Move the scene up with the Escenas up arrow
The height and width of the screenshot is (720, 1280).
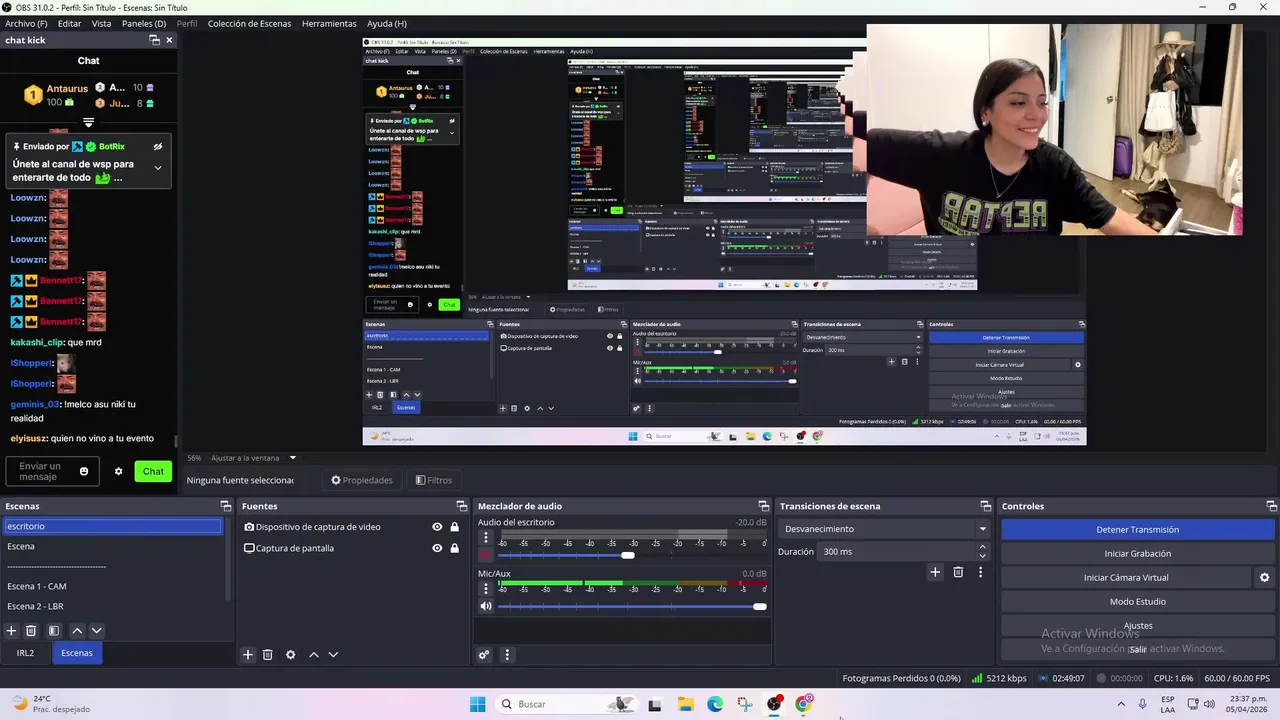coord(77,631)
